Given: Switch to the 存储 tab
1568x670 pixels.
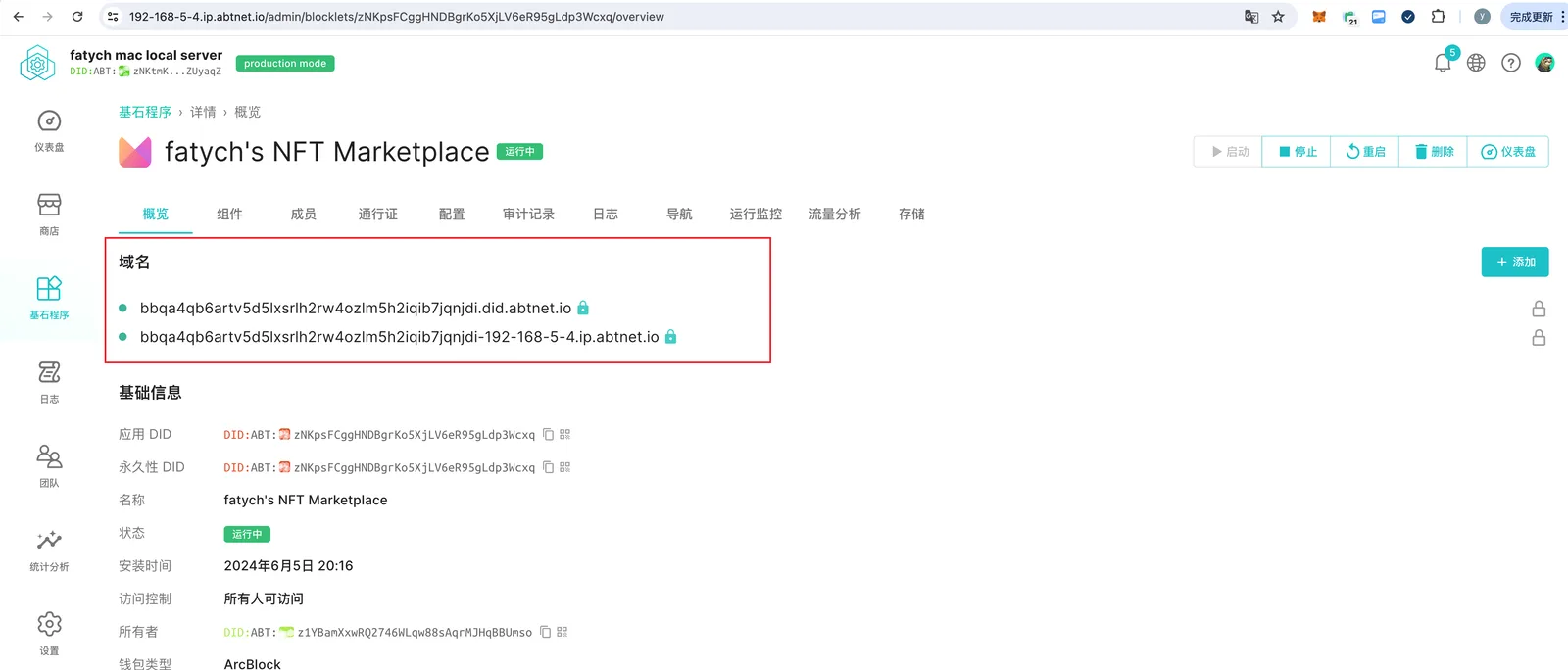Looking at the screenshot, I should pos(911,214).
